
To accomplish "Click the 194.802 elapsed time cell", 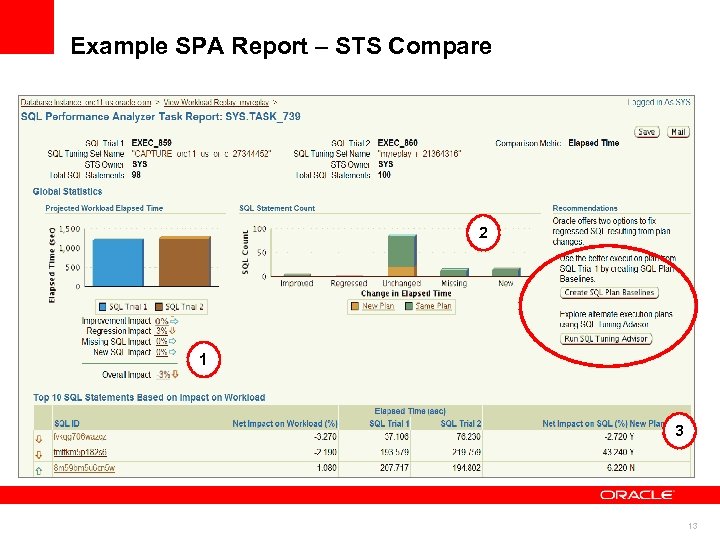I will 466,468.
